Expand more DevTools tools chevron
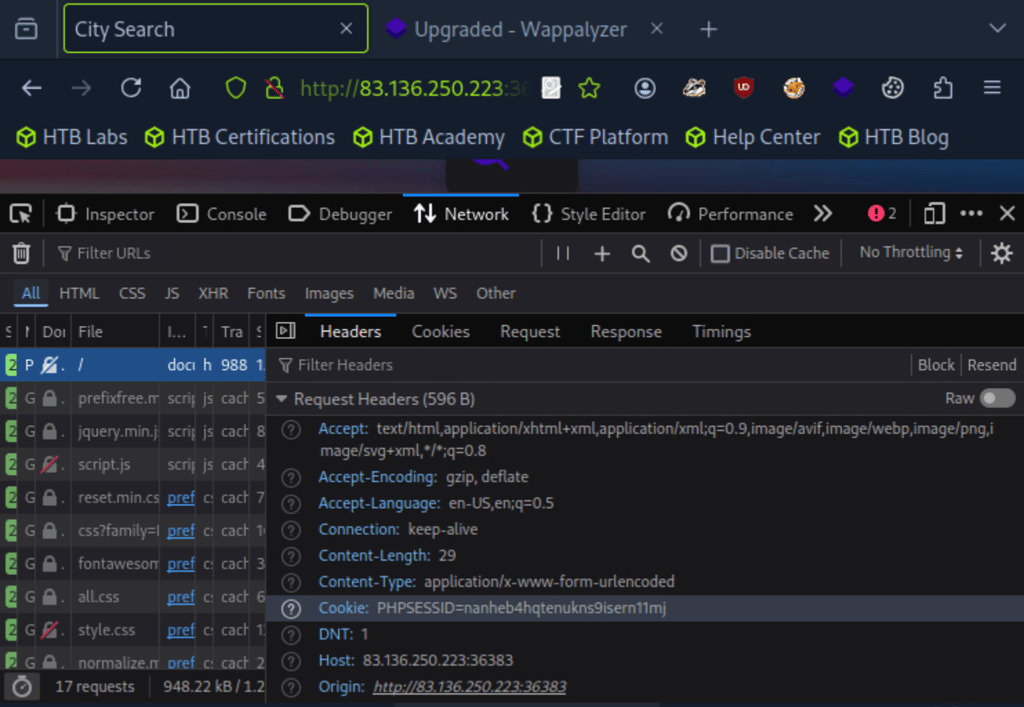Image resolution: width=1024 pixels, height=707 pixels. pyautogui.click(x=823, y=213)
